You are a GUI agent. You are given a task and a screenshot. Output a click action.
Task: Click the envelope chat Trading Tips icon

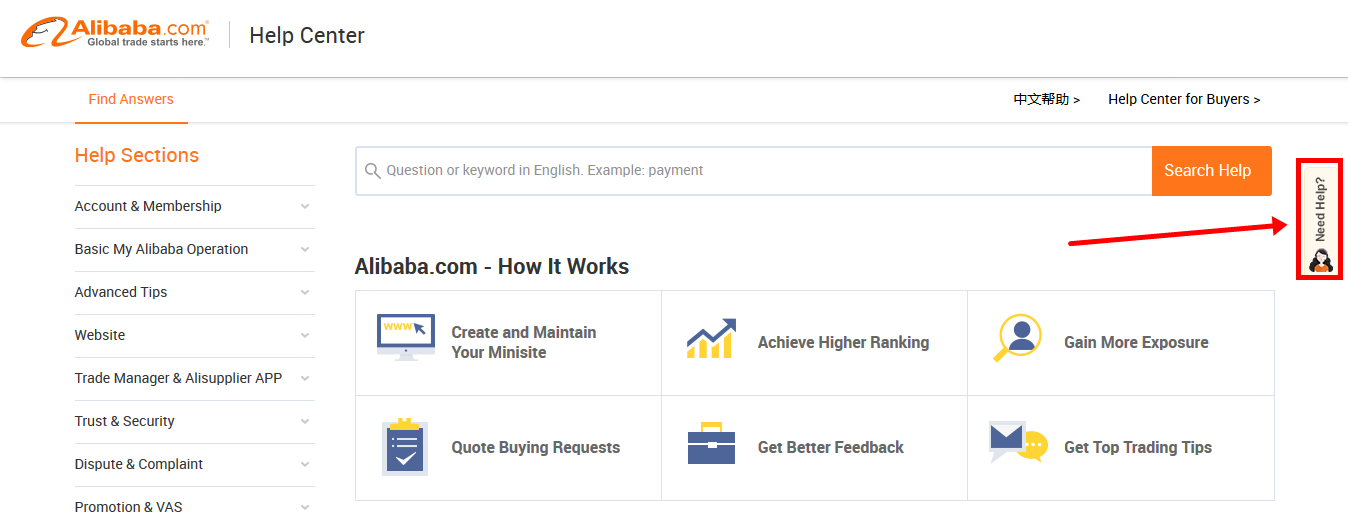(x=1018, y=441)
